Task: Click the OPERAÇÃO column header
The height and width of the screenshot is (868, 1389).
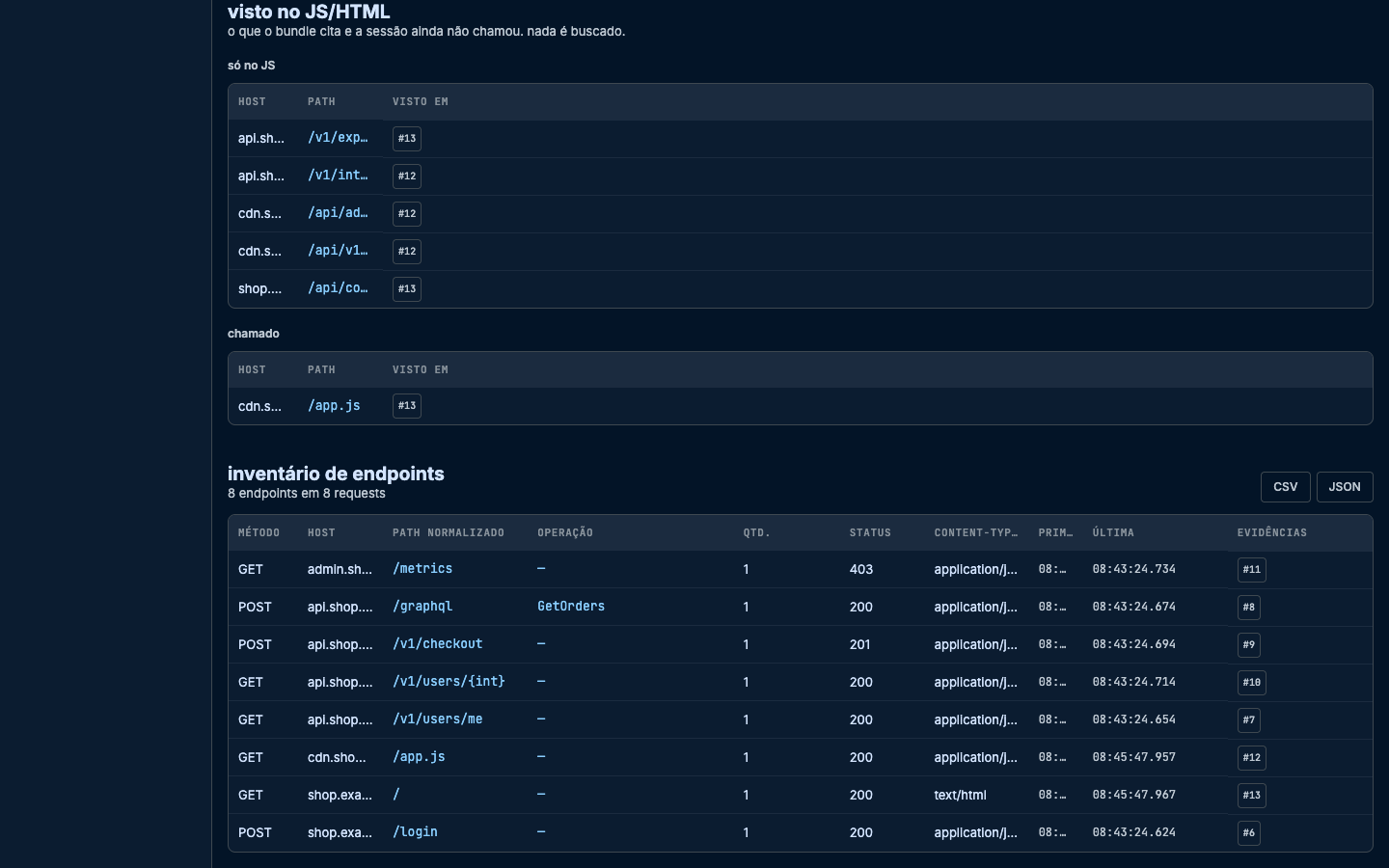Action: click(x=565, y=533)
